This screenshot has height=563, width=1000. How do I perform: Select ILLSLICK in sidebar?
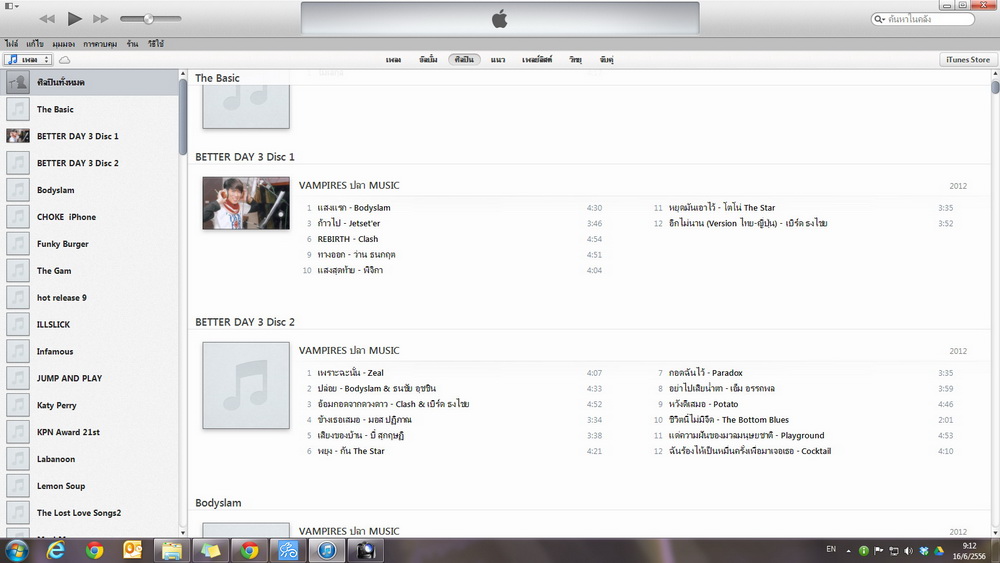[x=89, y=324]
